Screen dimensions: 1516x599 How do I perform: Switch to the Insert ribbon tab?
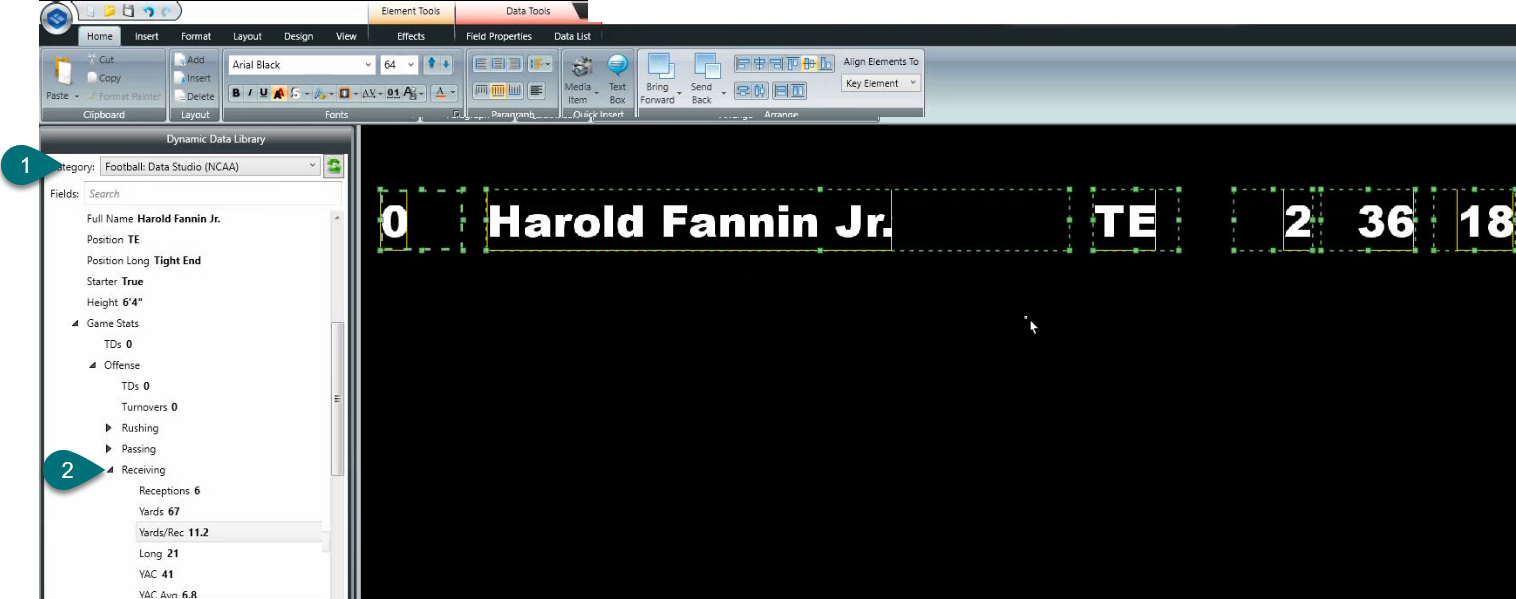point(147,37)
